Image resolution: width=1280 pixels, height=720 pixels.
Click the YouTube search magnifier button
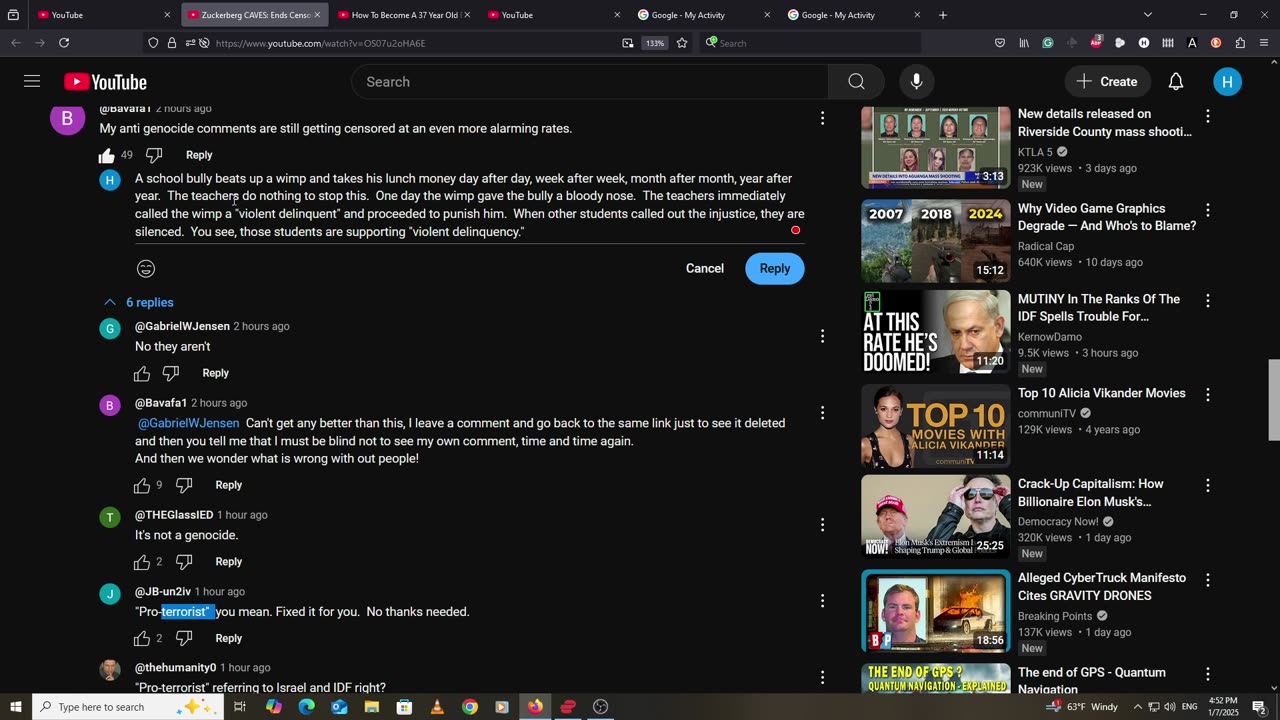click(x=856, y=82)
